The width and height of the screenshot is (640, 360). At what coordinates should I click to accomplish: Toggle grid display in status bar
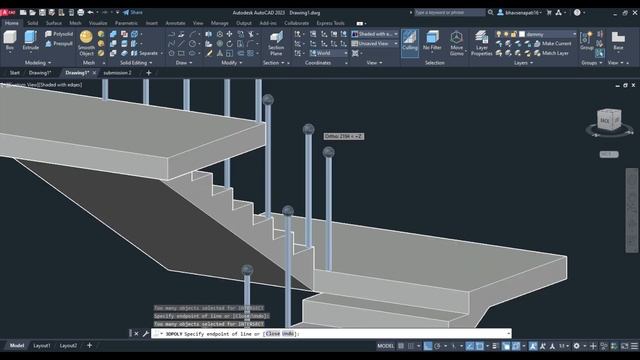[401, 346]
